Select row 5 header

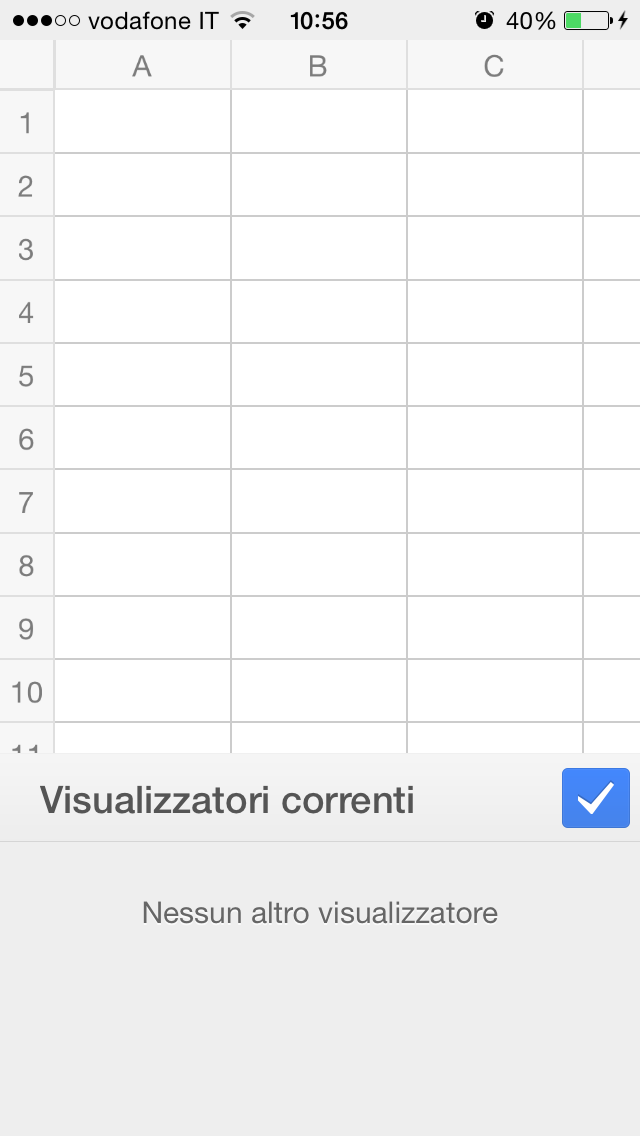26,375
